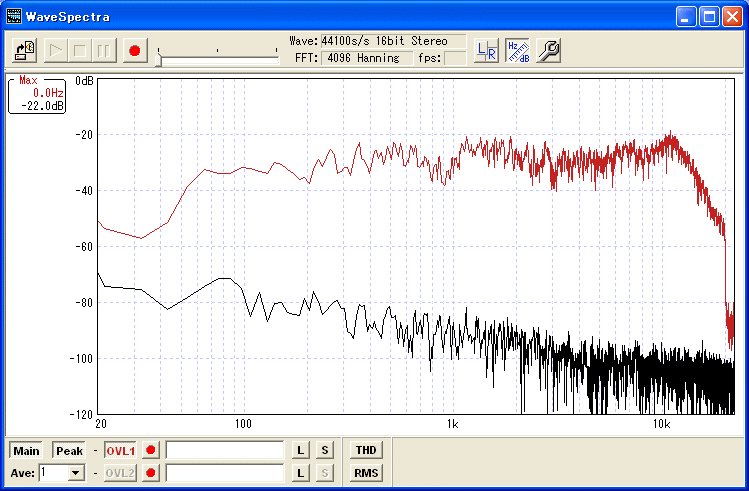Toggle the Main display button
749x491 pixels.
(x=27, y=451)
